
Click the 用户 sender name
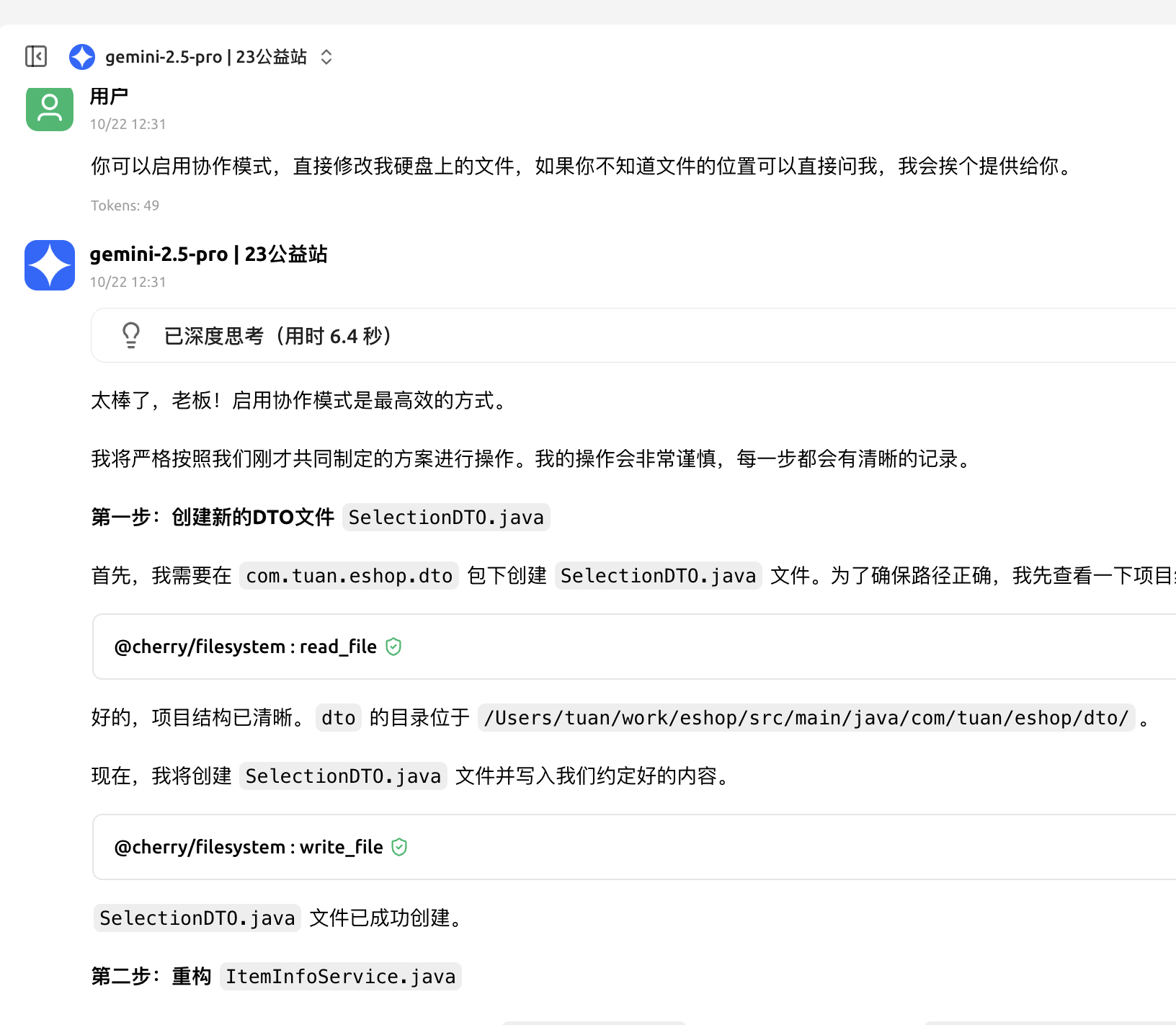[110, 96]
